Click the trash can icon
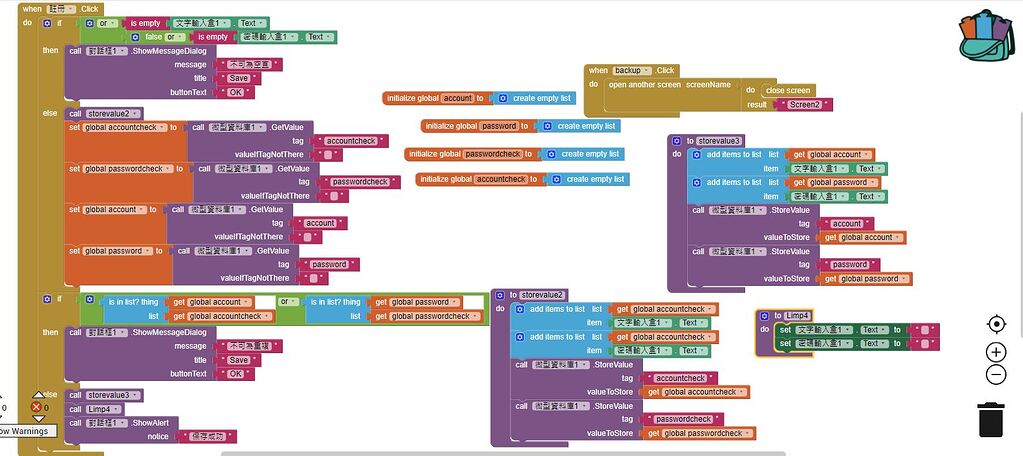Image resolution: width=1023 pixels, height=456 pixels. pos(991,419)
